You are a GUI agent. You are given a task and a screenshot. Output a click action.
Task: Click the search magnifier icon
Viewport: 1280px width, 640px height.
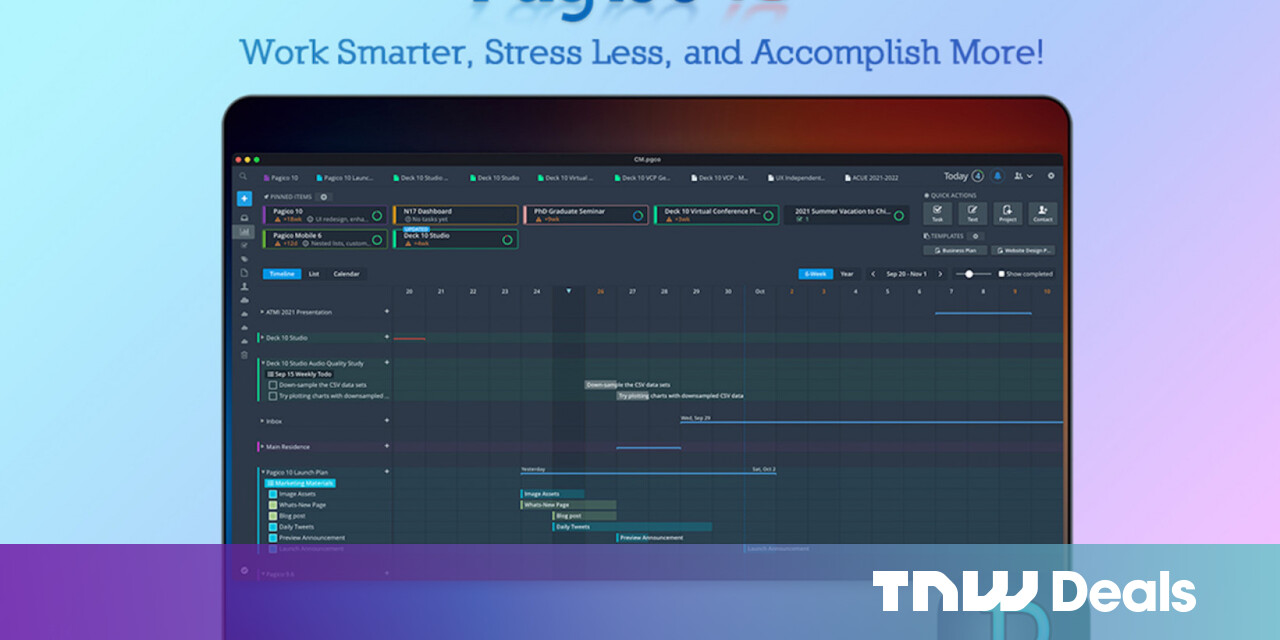(x=242, y=177)
